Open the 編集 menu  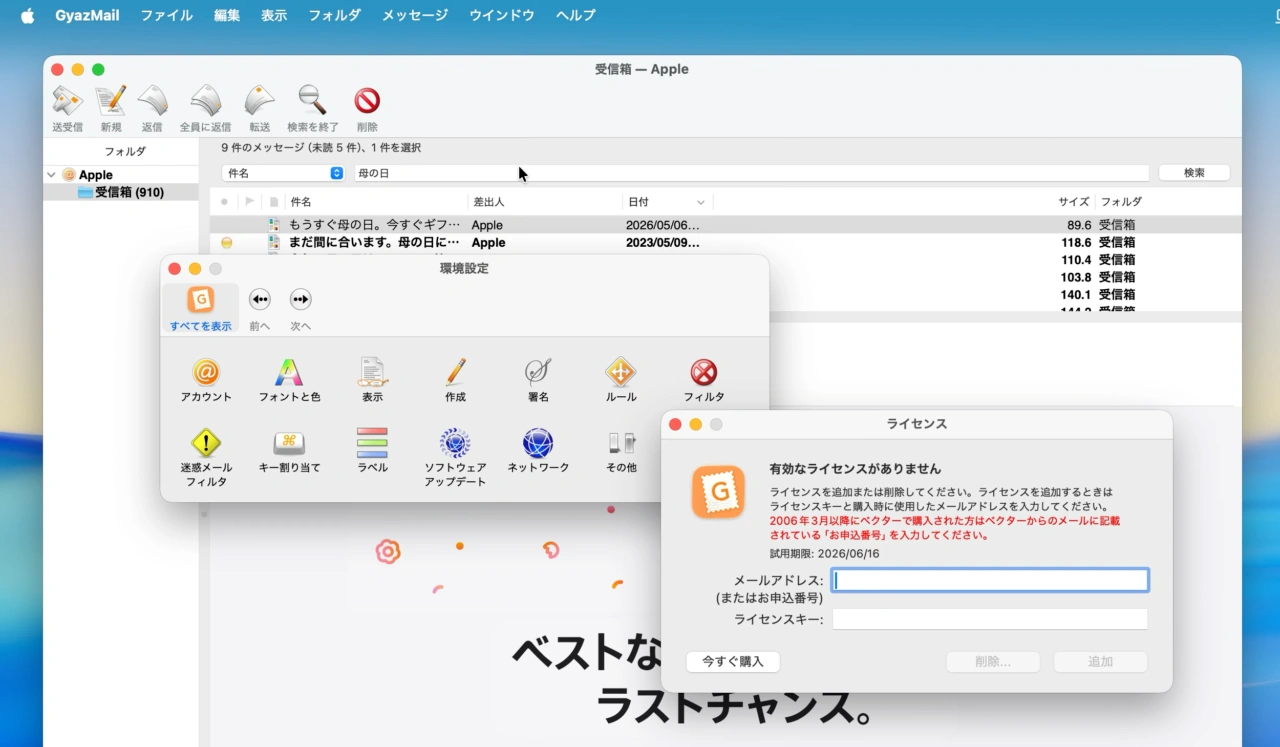pyautogui.click(x=227, y=15)
